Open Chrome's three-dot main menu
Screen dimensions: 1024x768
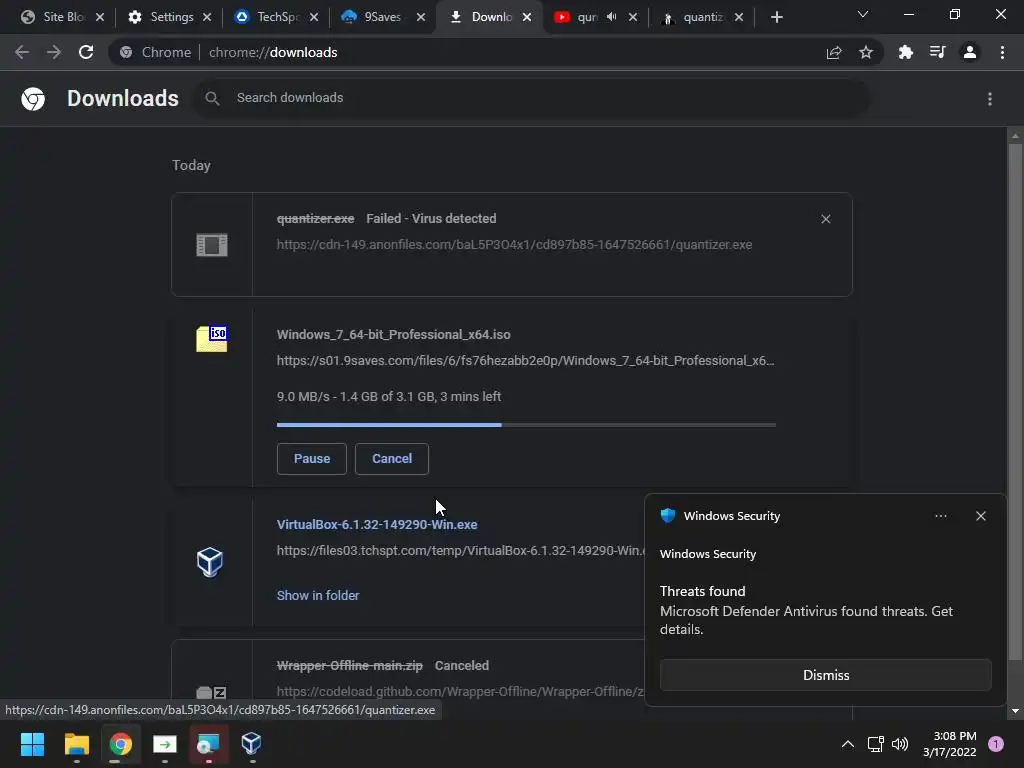tap(1002, 52)
